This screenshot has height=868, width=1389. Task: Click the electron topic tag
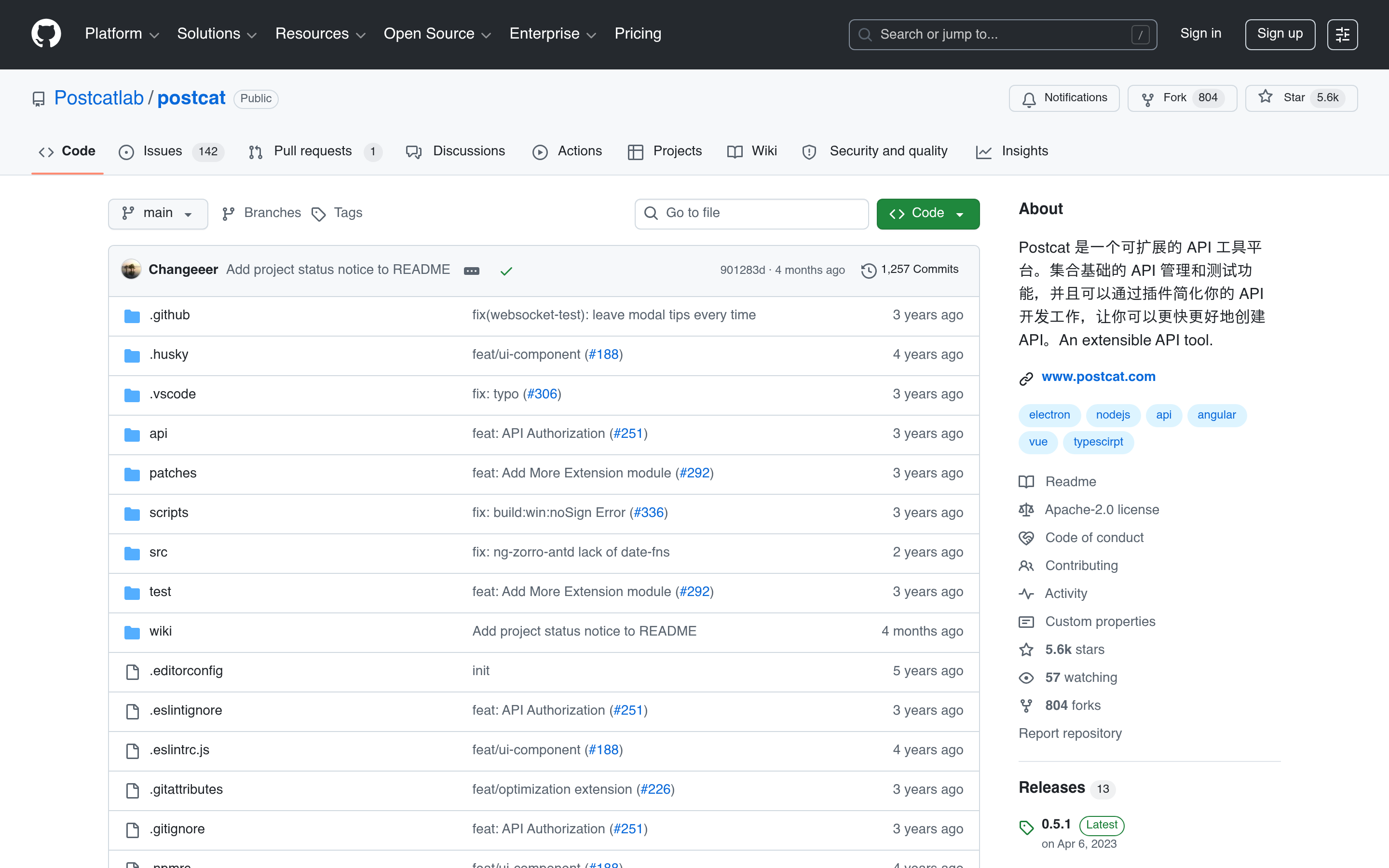click(x=1049, y=415)
